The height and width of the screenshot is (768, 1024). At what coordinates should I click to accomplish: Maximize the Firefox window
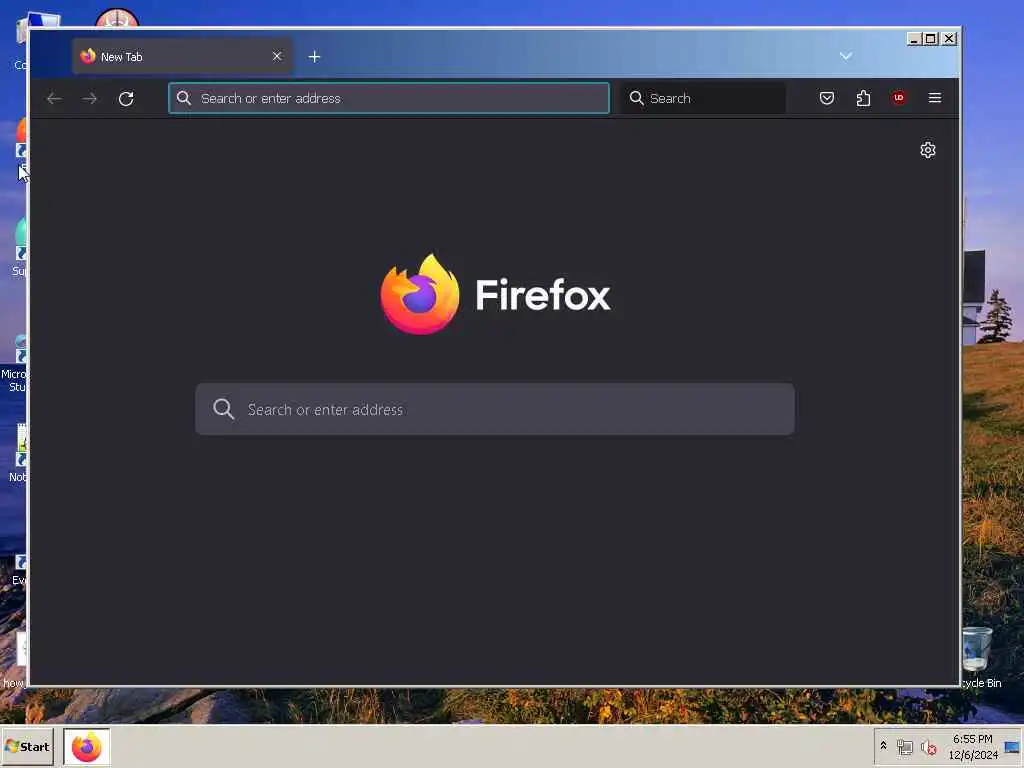click(x=931, y=39)
